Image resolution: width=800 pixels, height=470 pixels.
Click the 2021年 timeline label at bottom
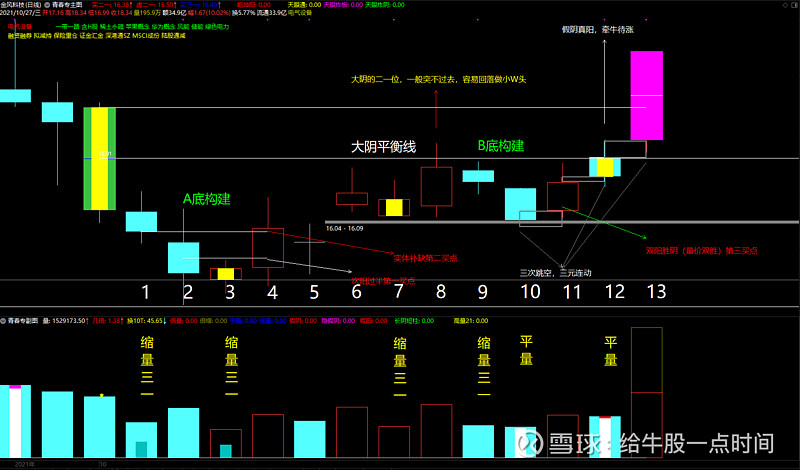[25, 464]
